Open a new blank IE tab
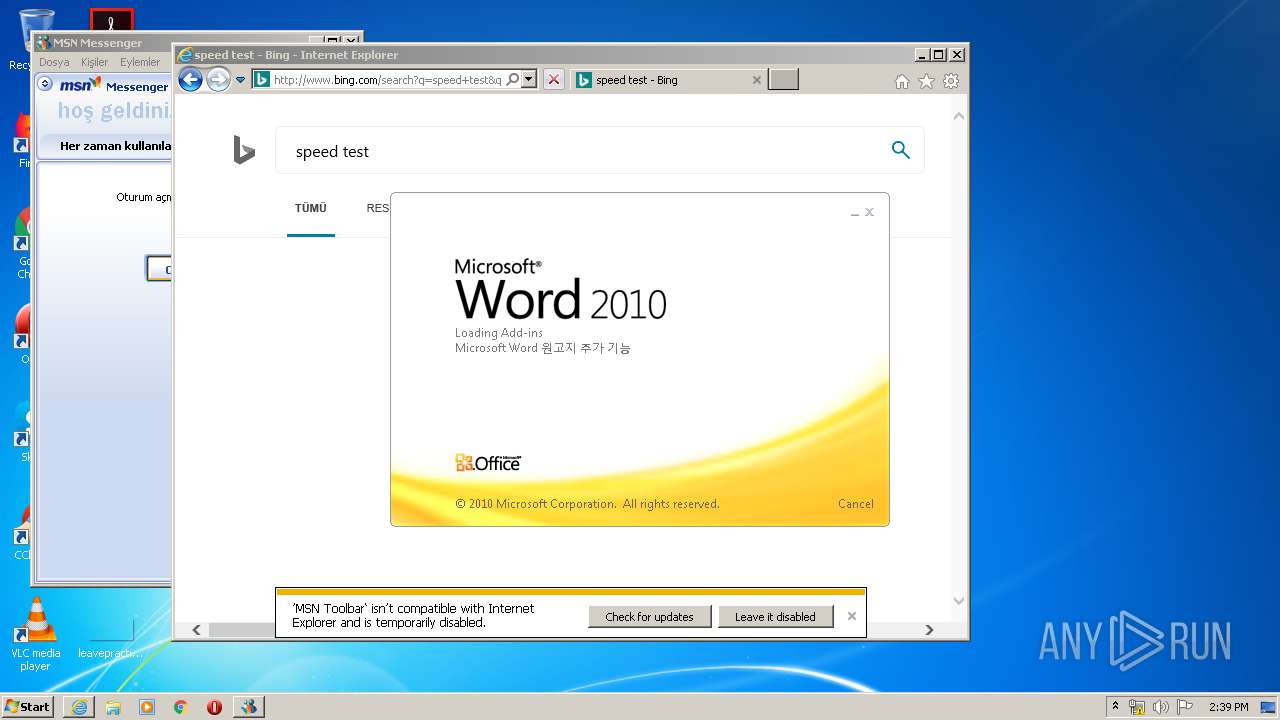Screen dimensions: 1280x720 point(783,80)
